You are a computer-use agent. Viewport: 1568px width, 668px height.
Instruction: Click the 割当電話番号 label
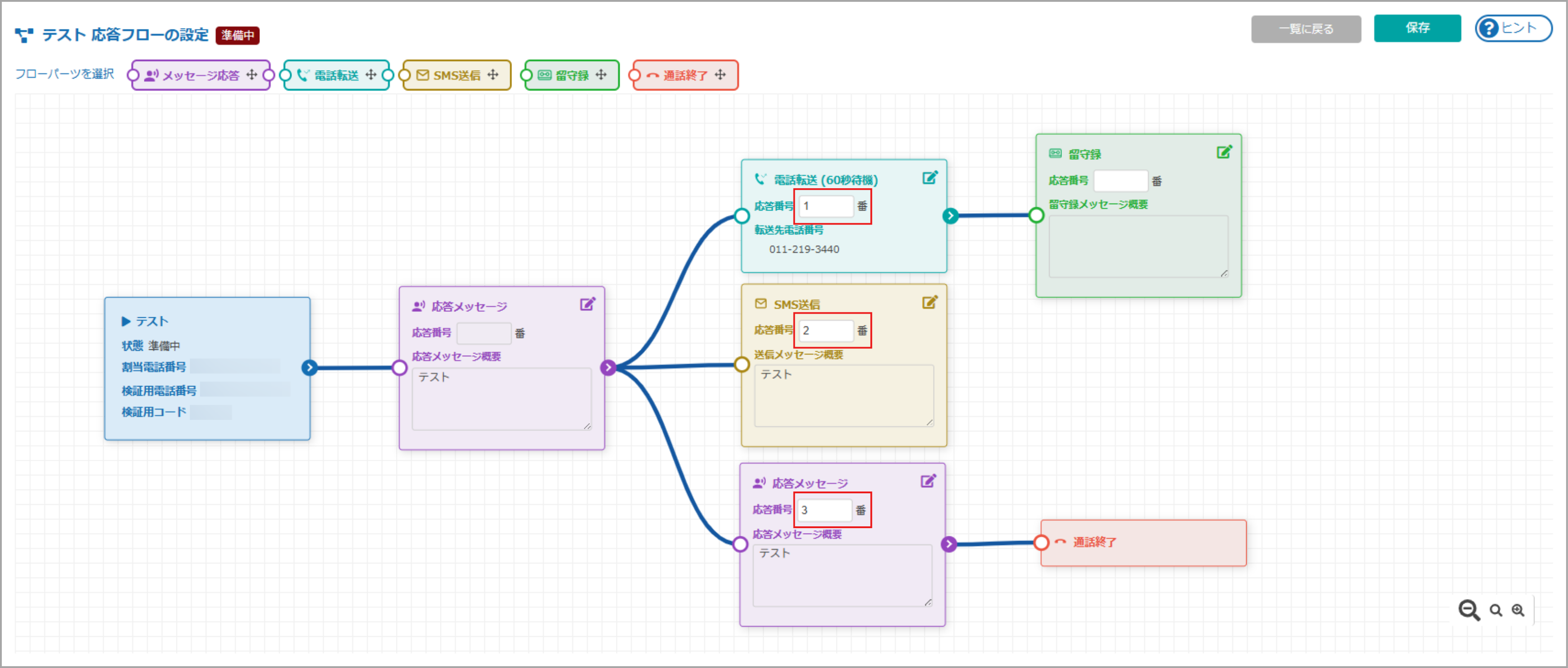(153, 367)
